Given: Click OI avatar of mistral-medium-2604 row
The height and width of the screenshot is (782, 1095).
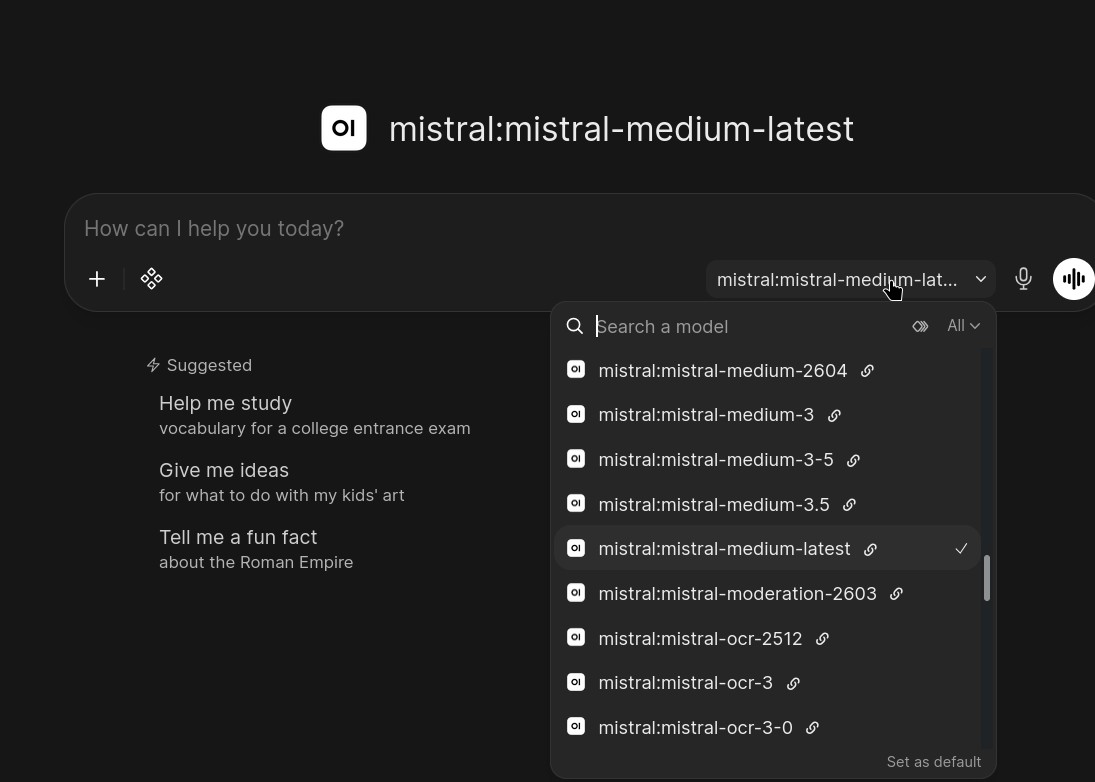Looking at the screenshot, I should click(x=576, y=369).
